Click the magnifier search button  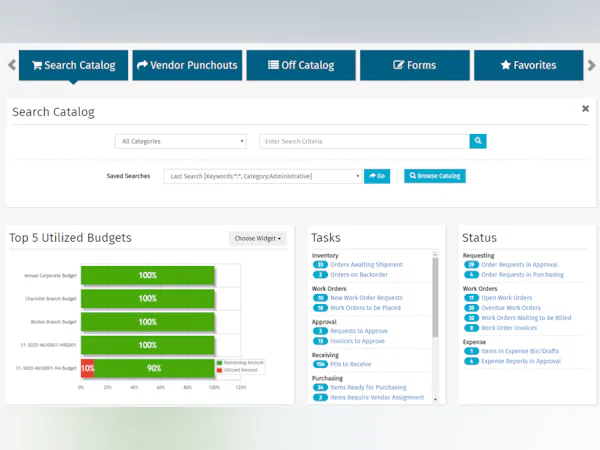pyautogui.click(x=478, y=141)
